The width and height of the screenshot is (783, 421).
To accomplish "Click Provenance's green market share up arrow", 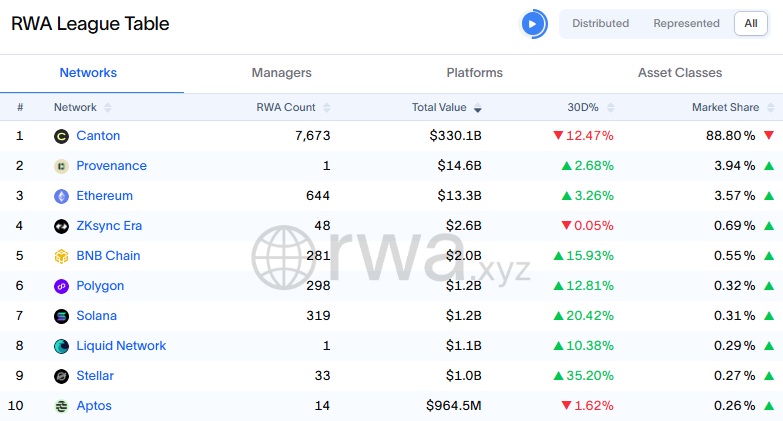I will 769,166.
